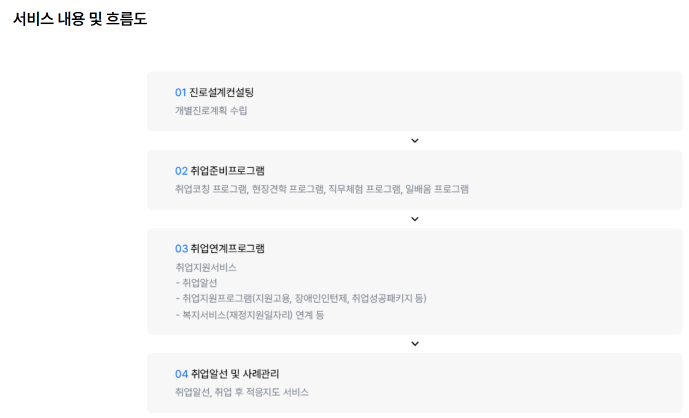
Task: Select the 진로설계컨설팅 title
Action: pos(221,92)
